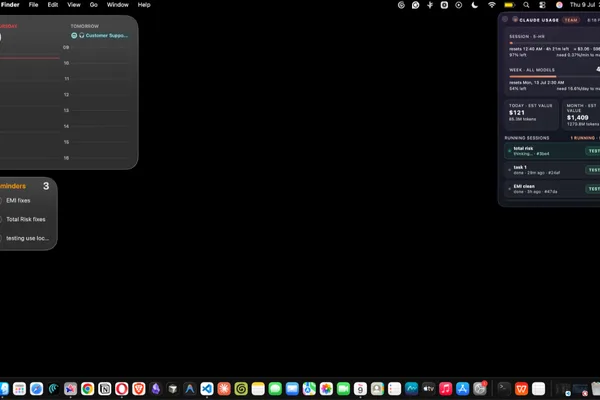
Task: Click the Wi-Fi status icon
Action: (x=492, y=5)
